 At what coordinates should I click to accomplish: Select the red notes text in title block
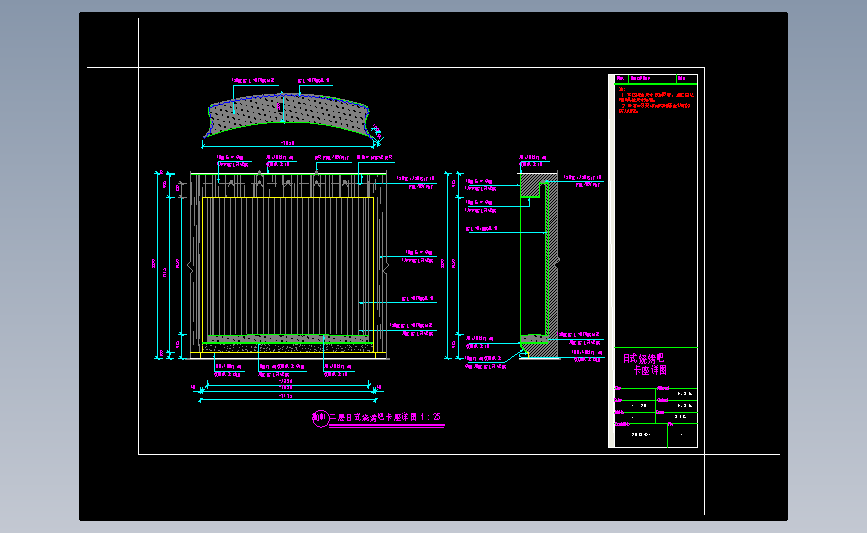(x=655, y=100)
